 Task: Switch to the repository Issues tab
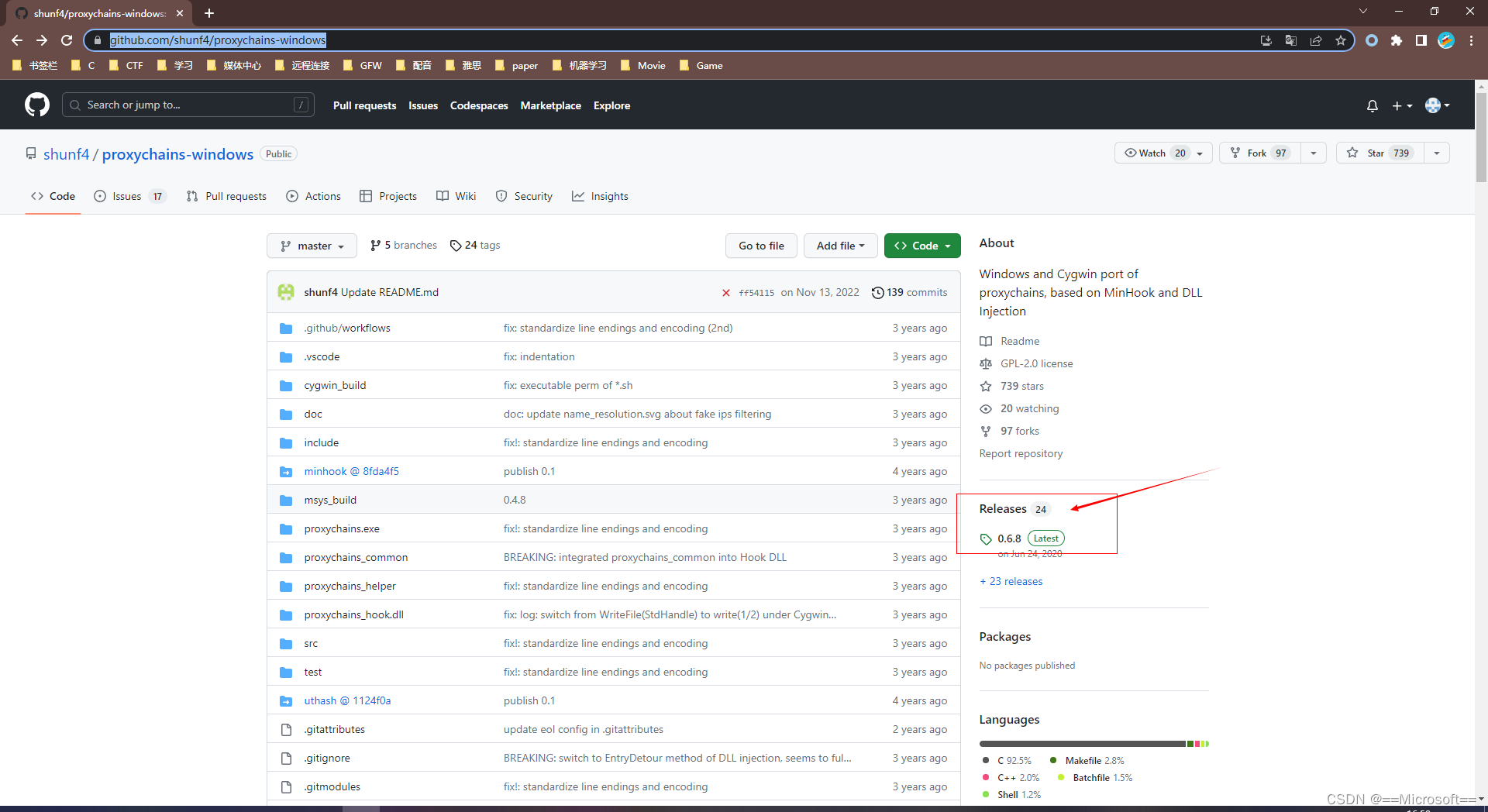(129, 196)
